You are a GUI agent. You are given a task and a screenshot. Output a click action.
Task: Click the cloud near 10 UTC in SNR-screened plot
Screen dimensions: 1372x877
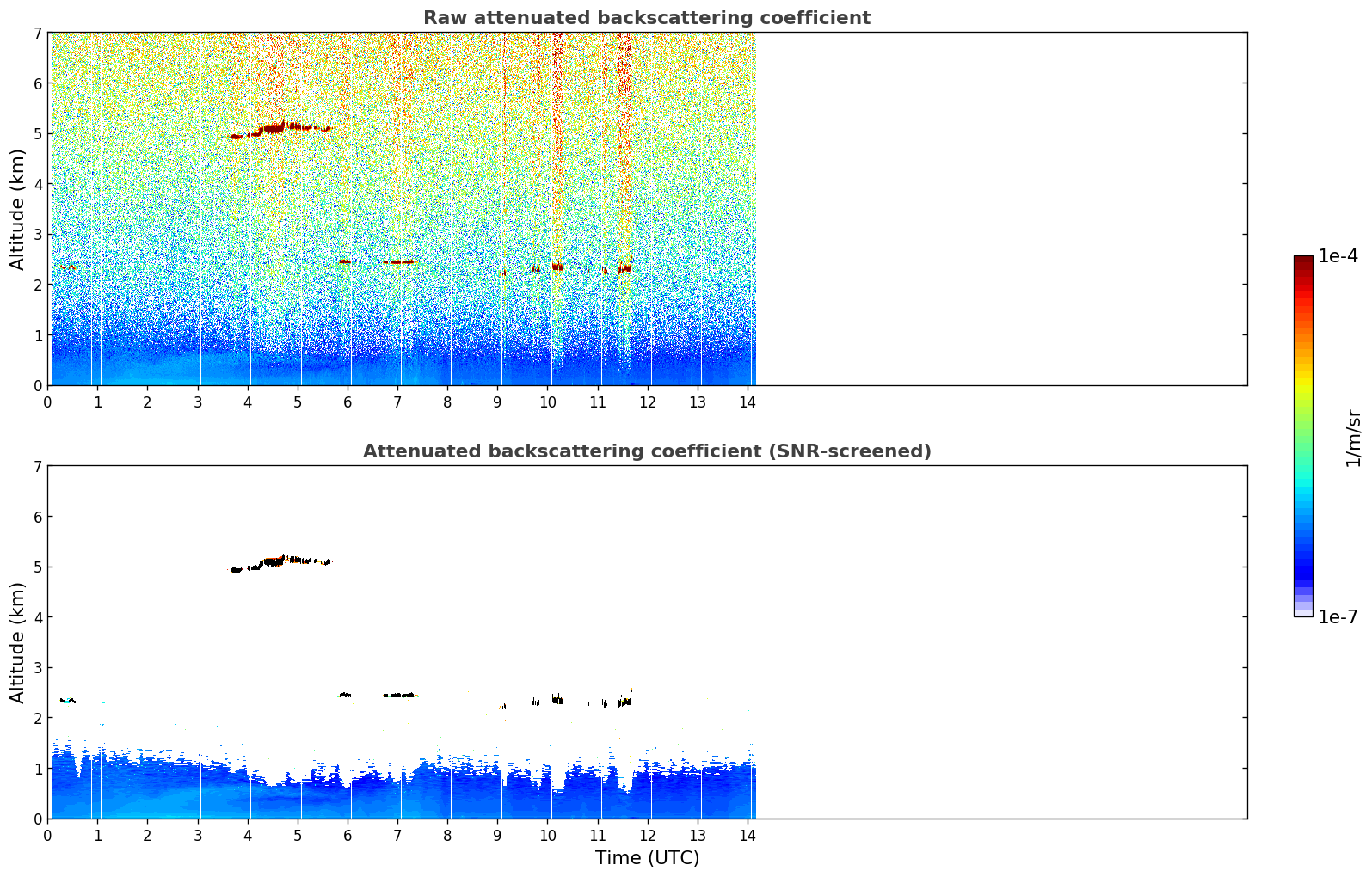tap(557, 699)
